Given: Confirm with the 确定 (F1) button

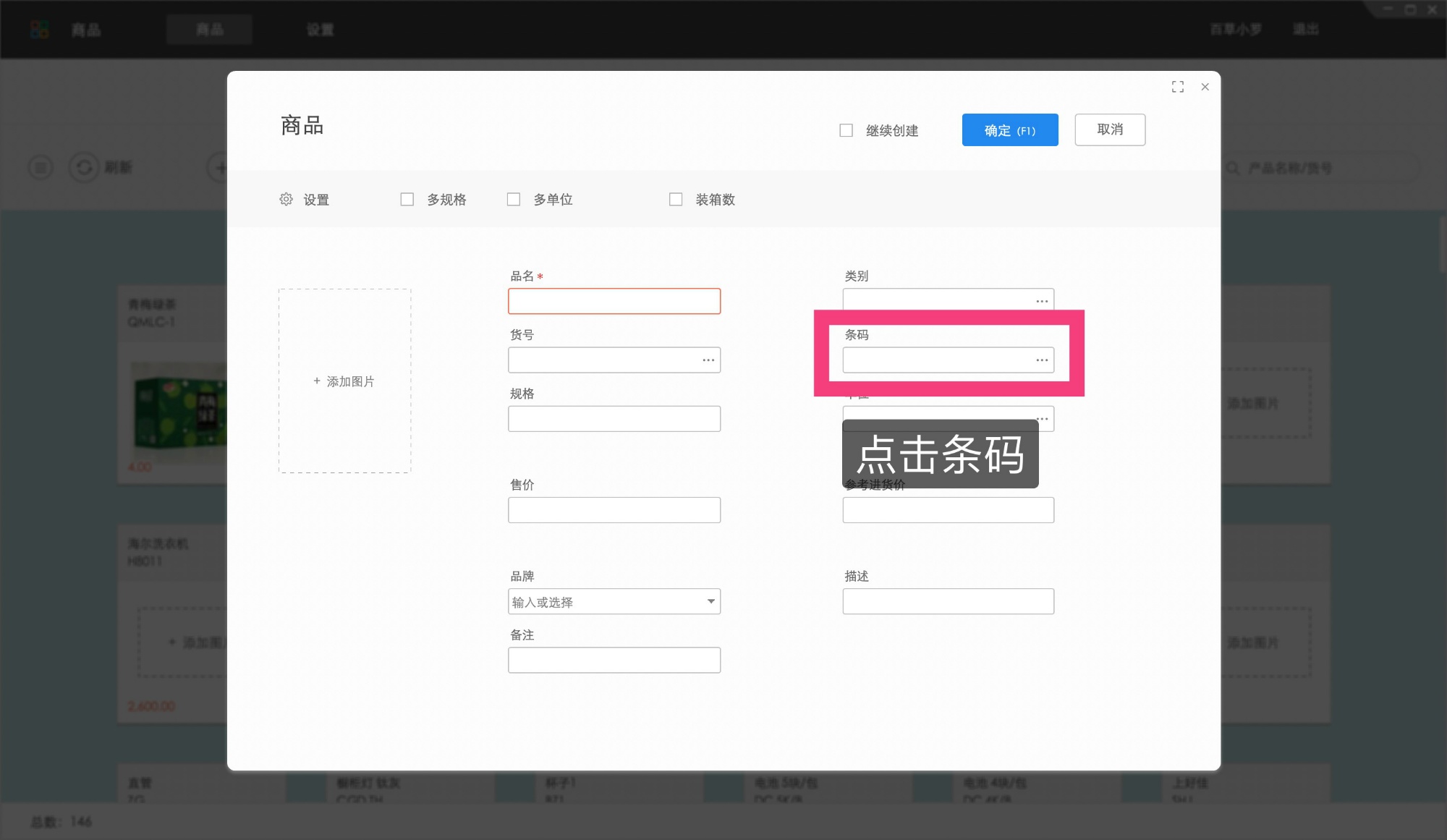Looking at the screenshot, I should (1009, 130).
